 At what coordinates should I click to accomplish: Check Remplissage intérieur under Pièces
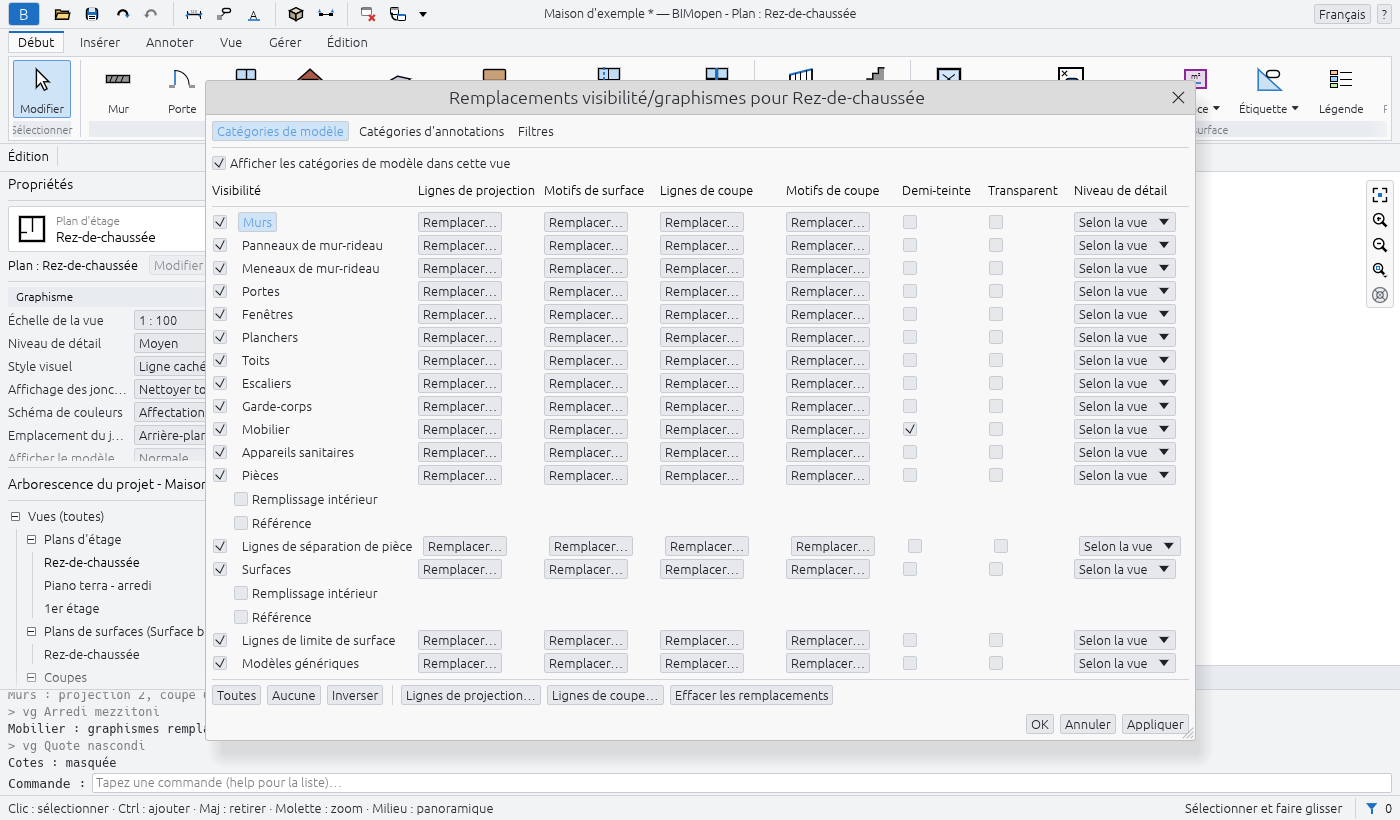click(x=241, y=499)
